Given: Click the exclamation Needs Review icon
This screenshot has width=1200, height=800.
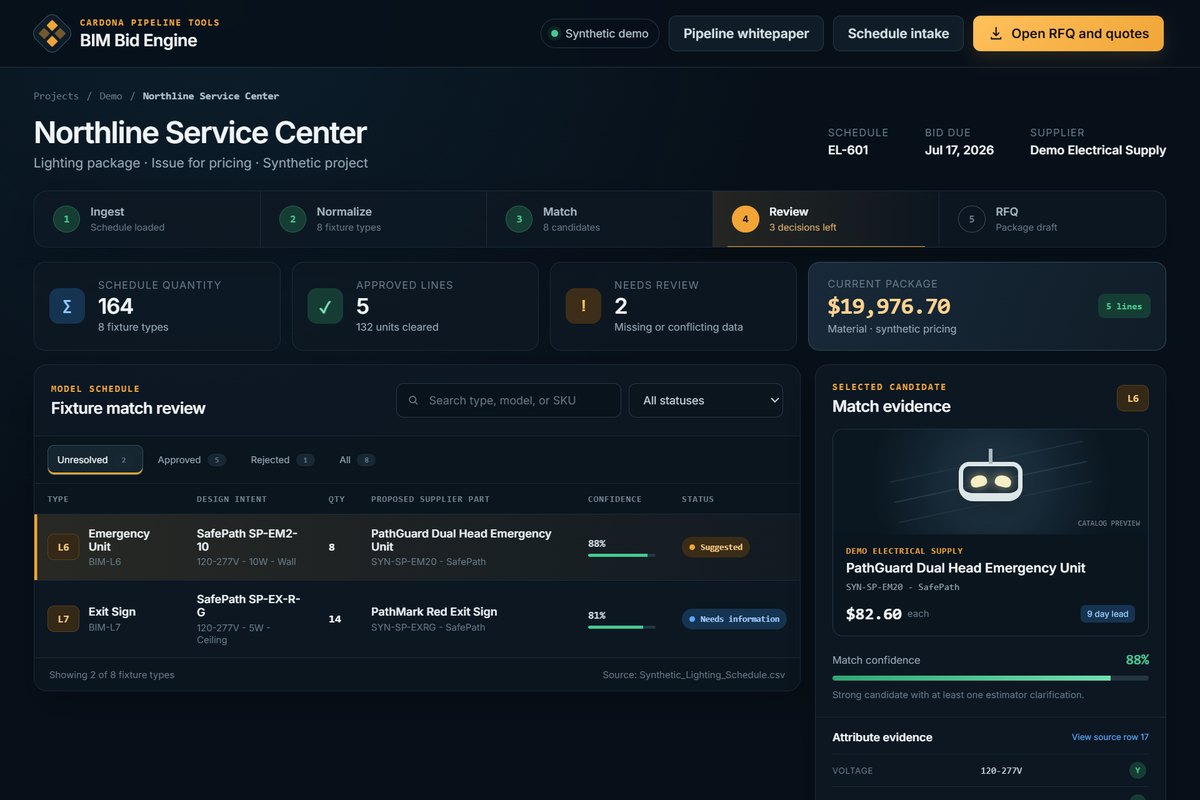Looking at the screenshot, I should pos(583,306).
